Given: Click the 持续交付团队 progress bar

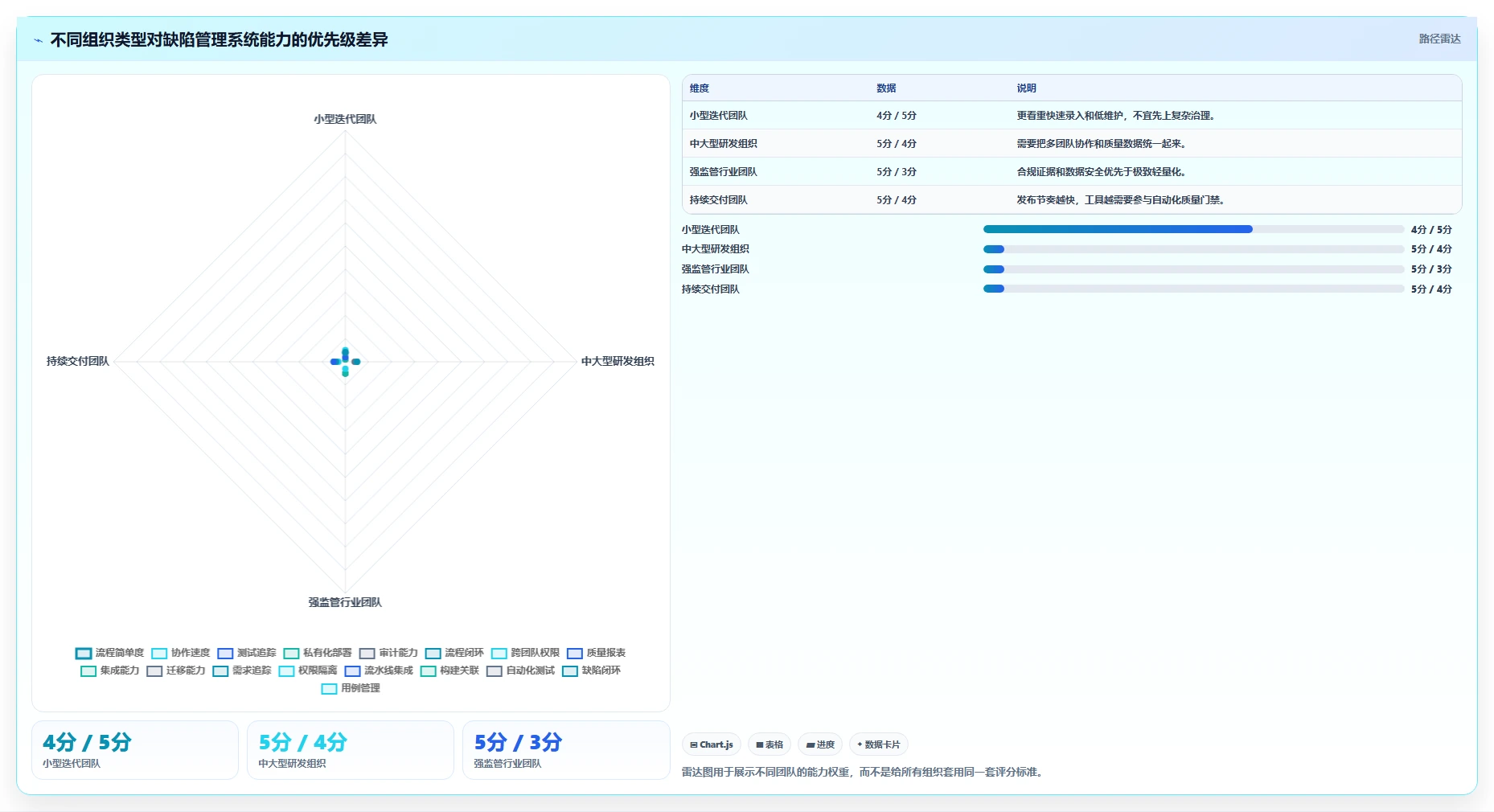Looking at the screenshot, I should click(1193, 289).
